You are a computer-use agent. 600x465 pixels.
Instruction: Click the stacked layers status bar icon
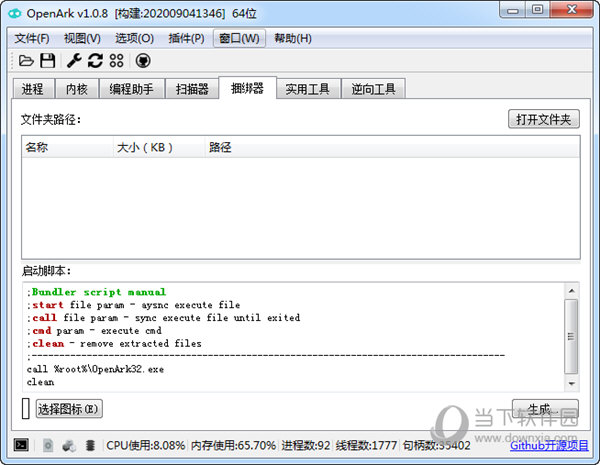(90, 445)
